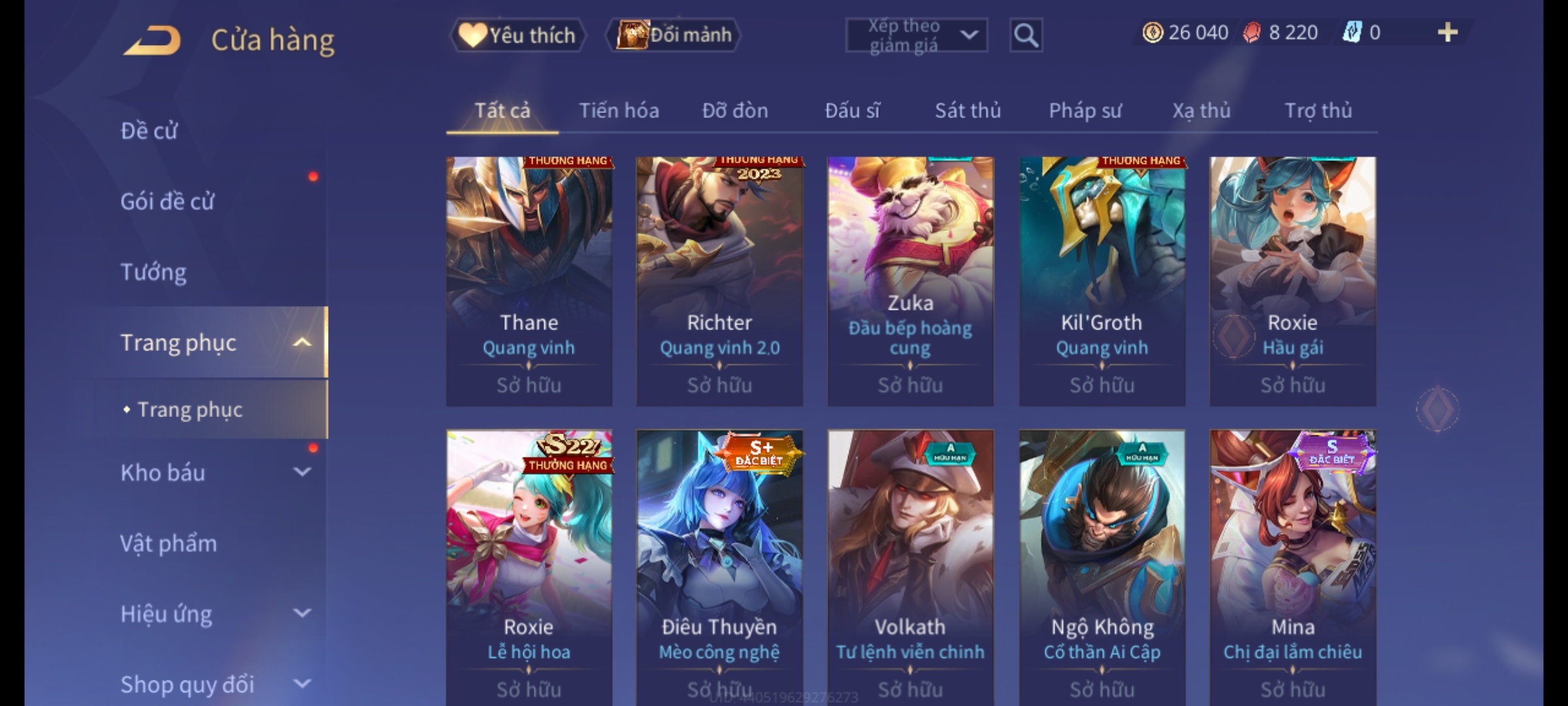The width and height of the screenshot is (1568, 706).
Task: Tap the gold coin currency icon
Action: pyautogui.click(x=1152, y=33)
